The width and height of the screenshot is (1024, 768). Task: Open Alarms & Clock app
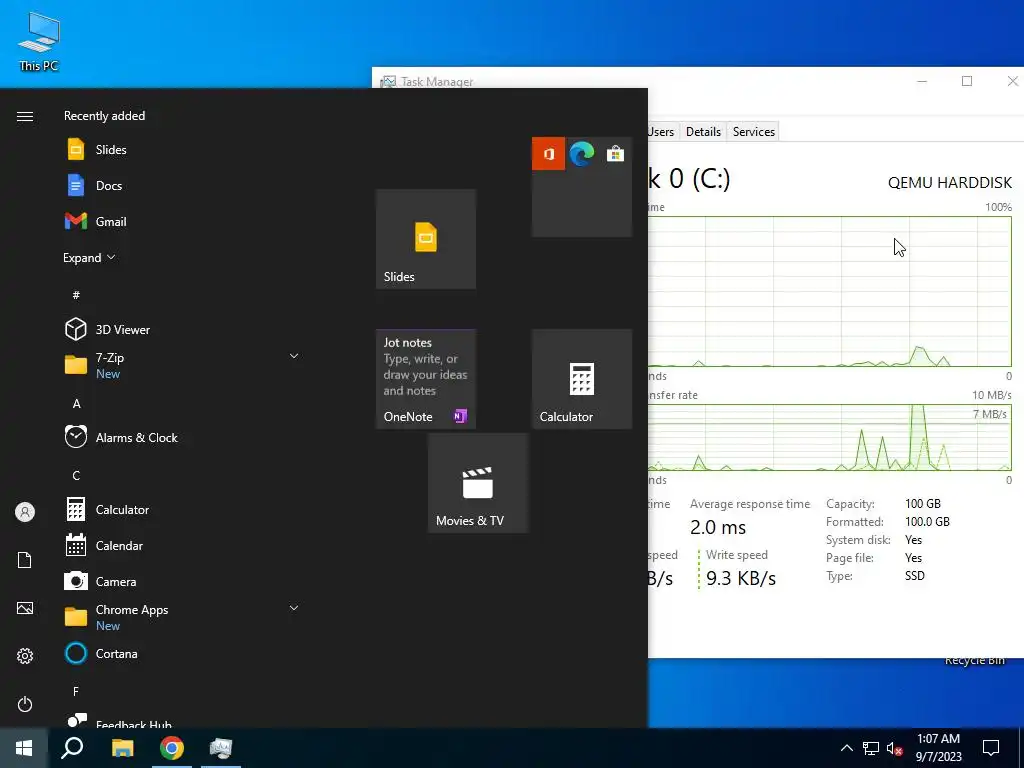tap(182, 437)
